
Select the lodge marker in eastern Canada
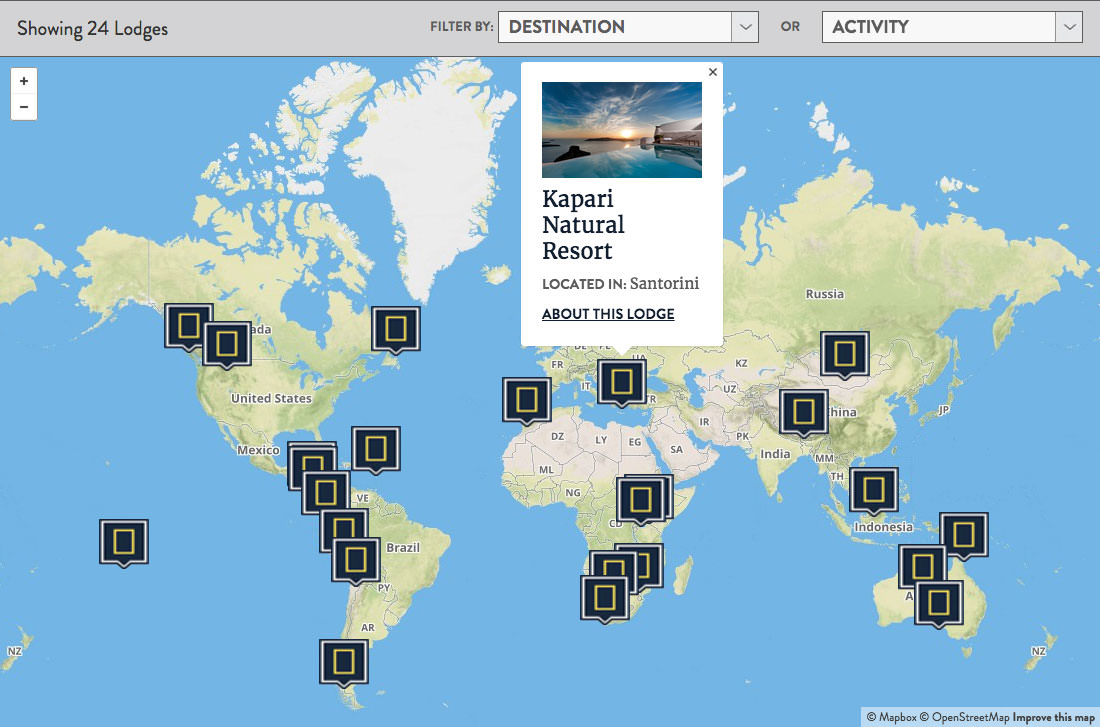point(396,330)
